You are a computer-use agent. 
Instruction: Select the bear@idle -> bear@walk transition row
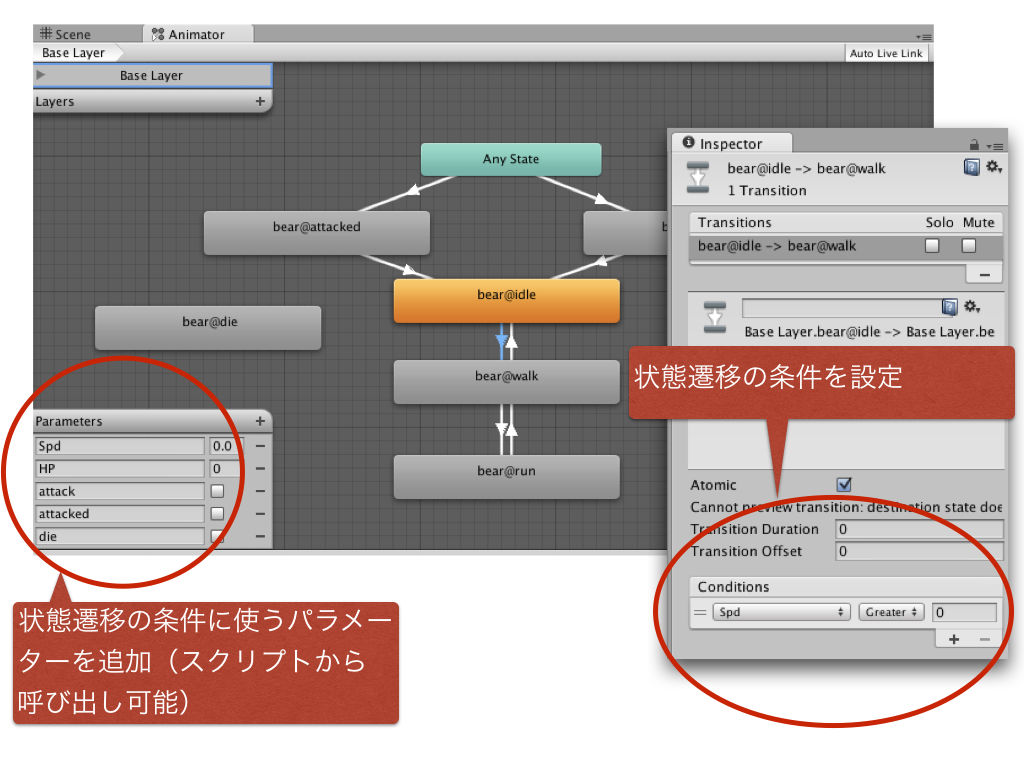coord(845,246)
